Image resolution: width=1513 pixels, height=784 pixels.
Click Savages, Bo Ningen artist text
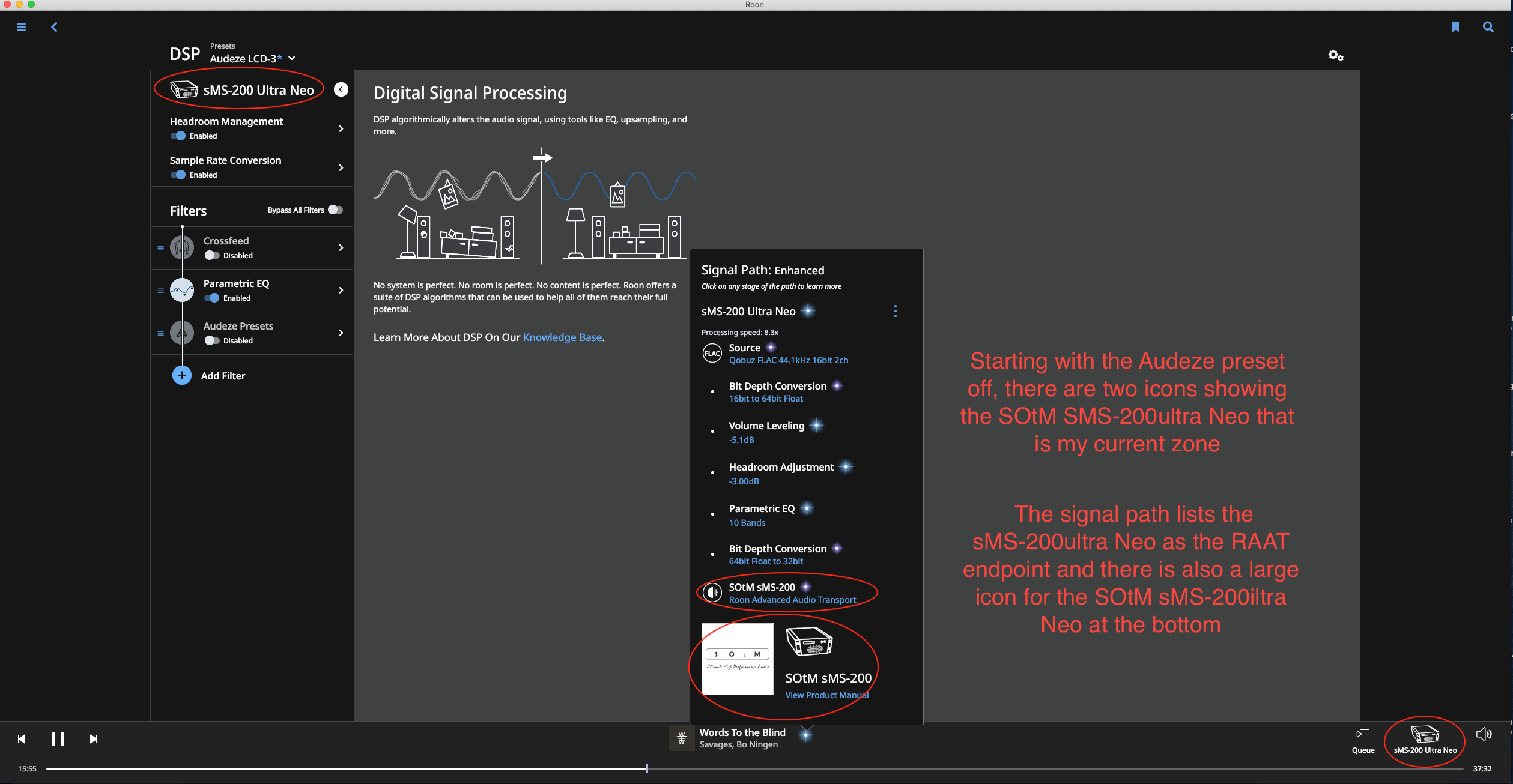coord(738,744)
